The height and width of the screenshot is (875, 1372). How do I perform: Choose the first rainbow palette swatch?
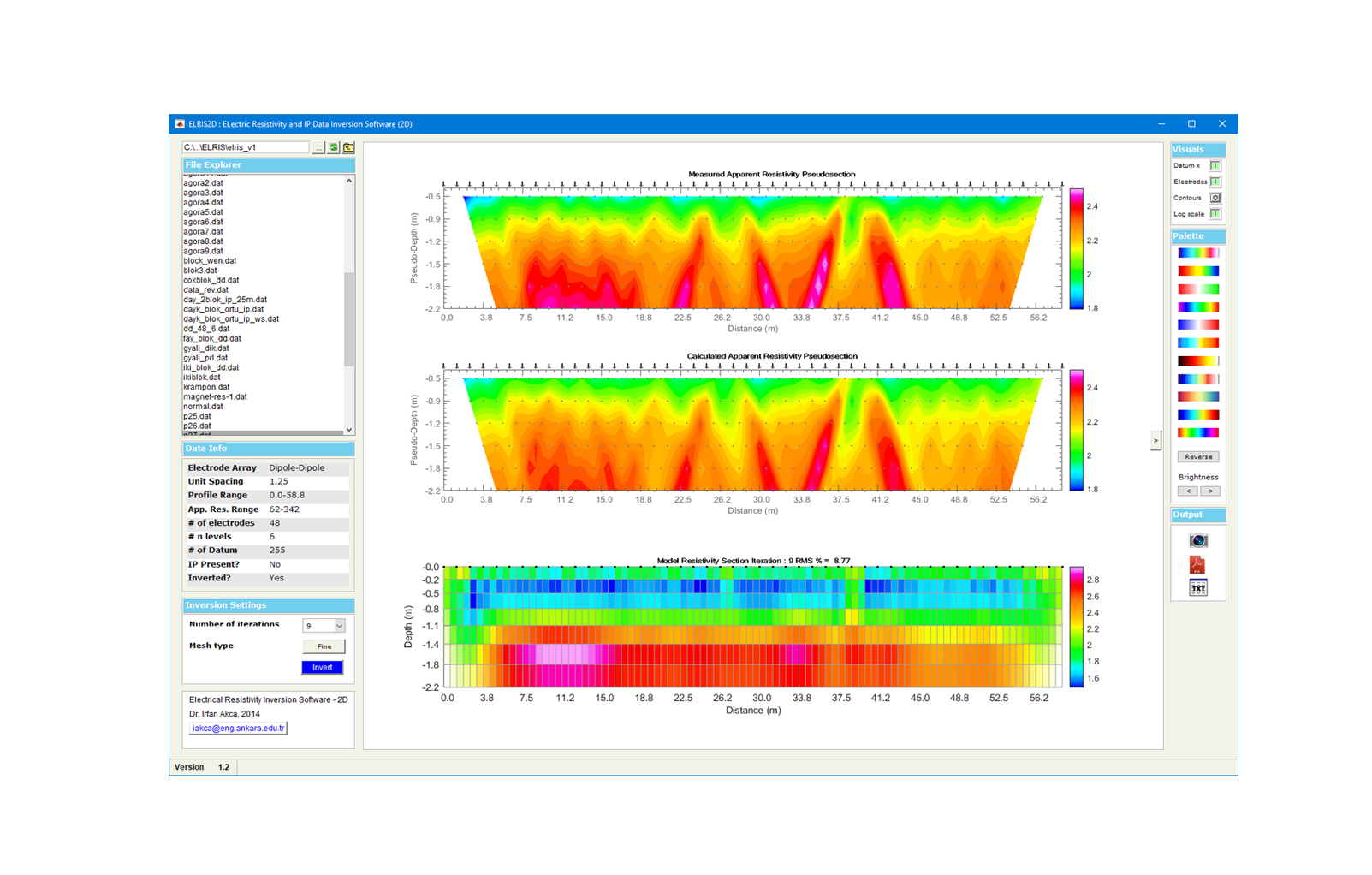tap(1197, 253)
